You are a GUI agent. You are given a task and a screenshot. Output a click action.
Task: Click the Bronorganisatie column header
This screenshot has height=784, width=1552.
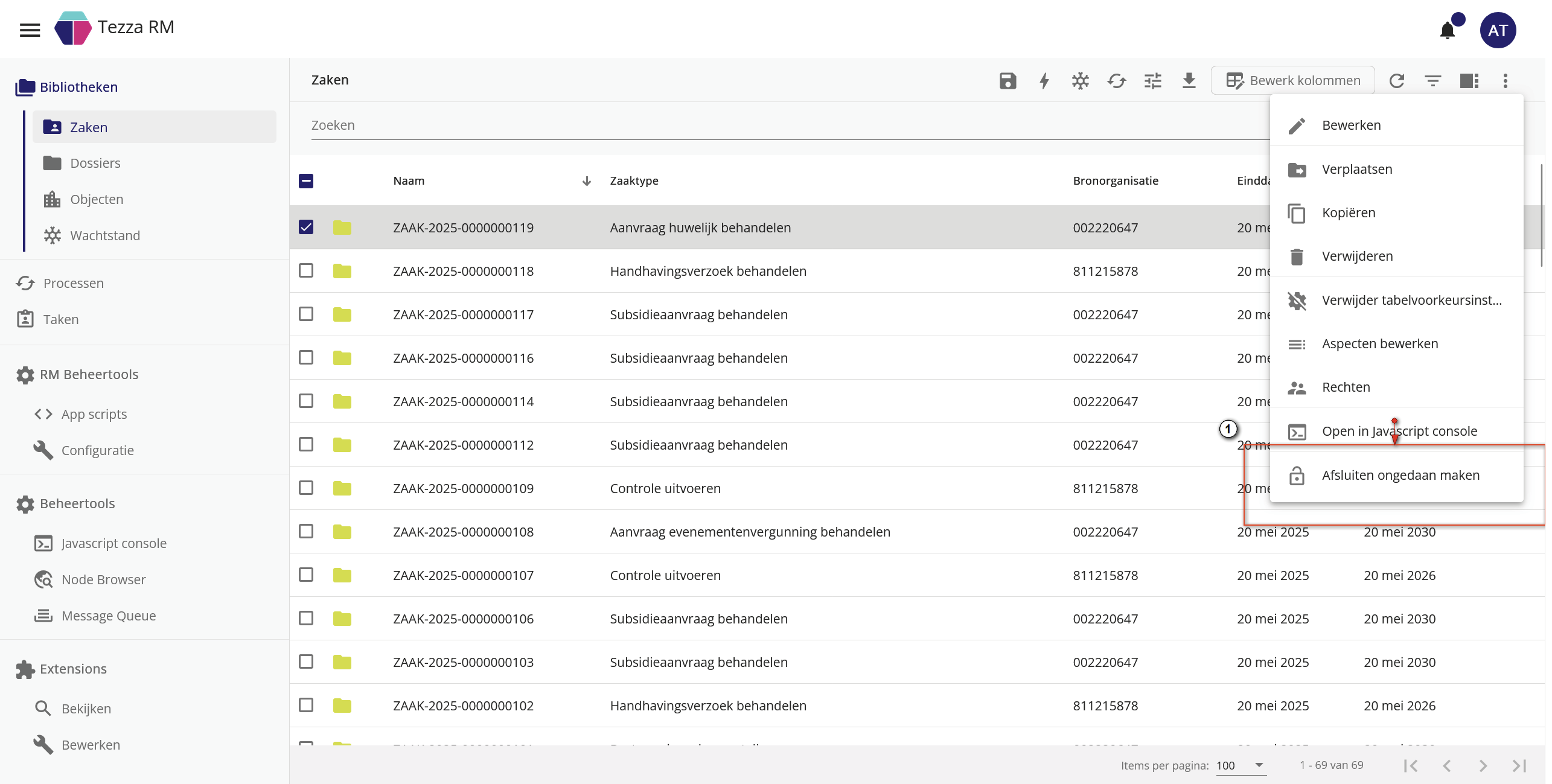click(1116, 180)
